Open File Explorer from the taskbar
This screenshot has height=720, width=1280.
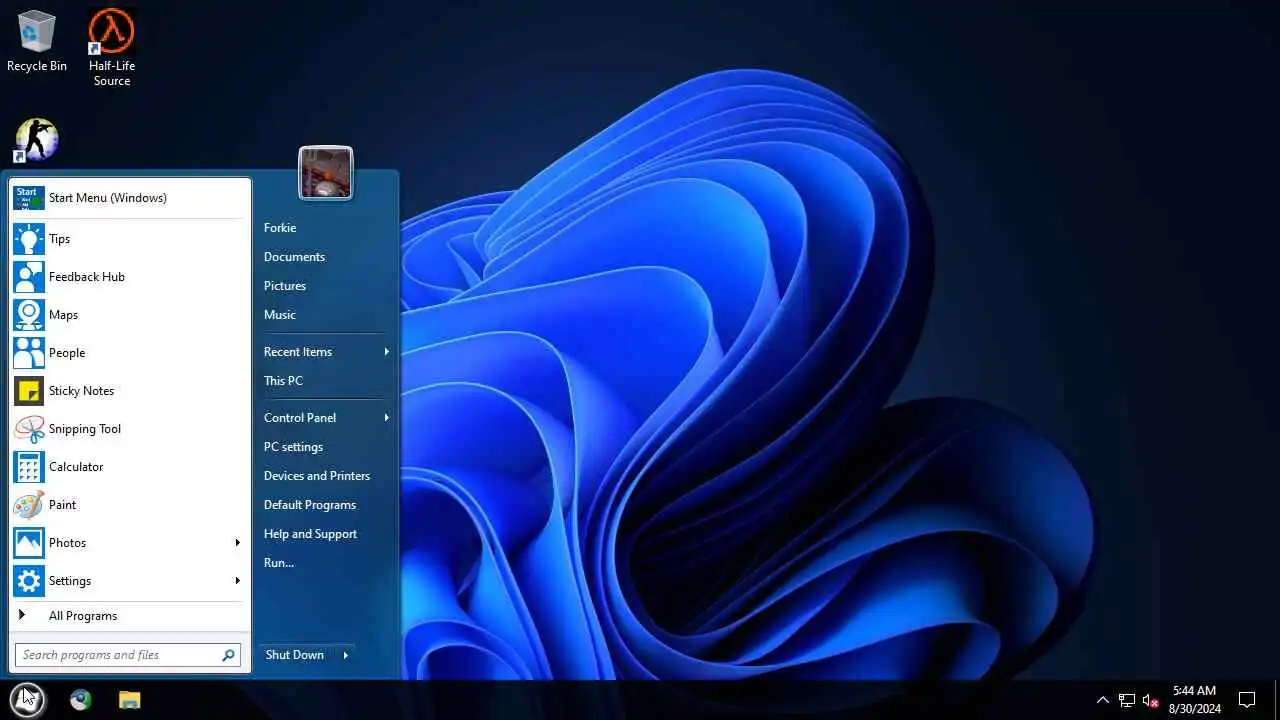click(130, 700)
